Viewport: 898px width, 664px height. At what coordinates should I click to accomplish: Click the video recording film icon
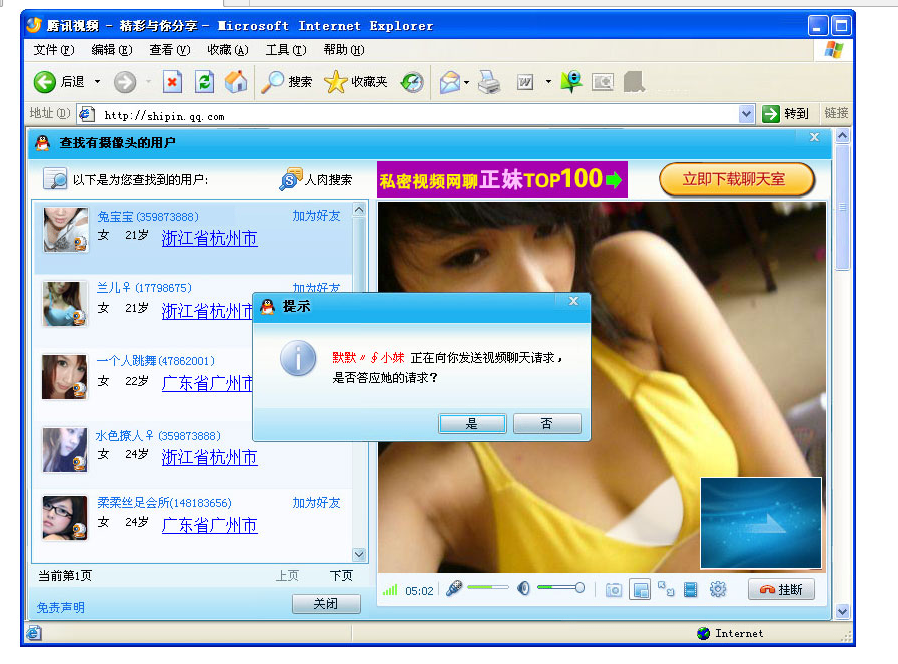690,590
